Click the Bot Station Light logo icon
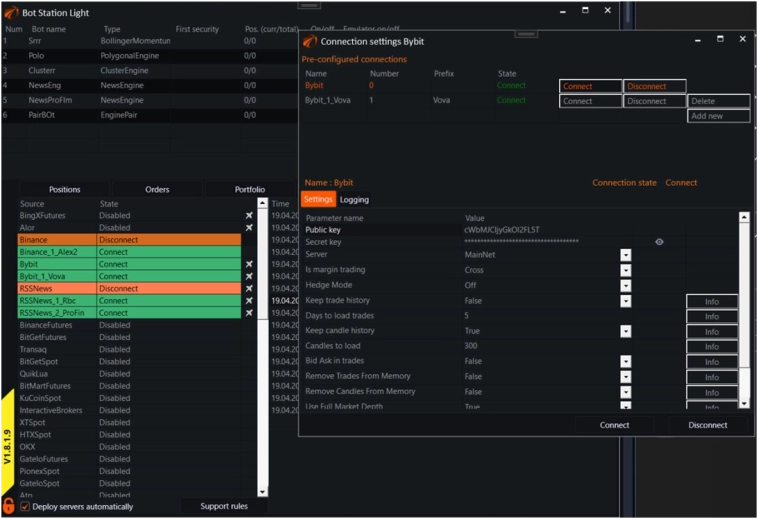The height and width of the screenshot is (519, 758). [x=11, y=13]
